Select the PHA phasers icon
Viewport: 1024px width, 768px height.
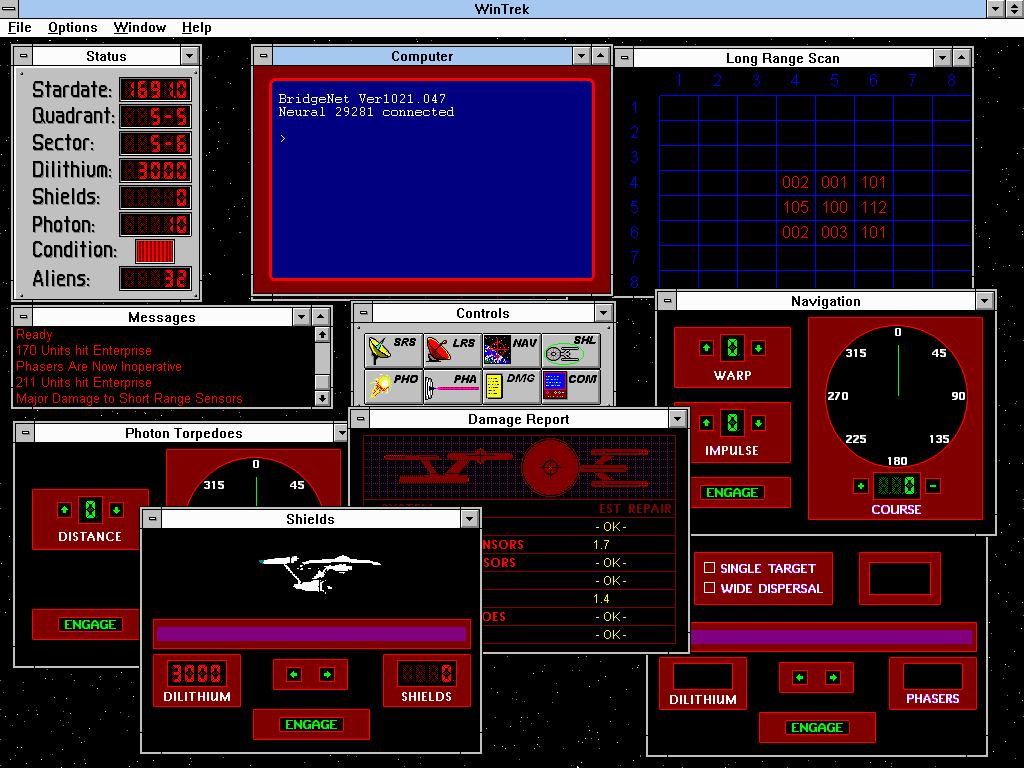click(451, 386)
